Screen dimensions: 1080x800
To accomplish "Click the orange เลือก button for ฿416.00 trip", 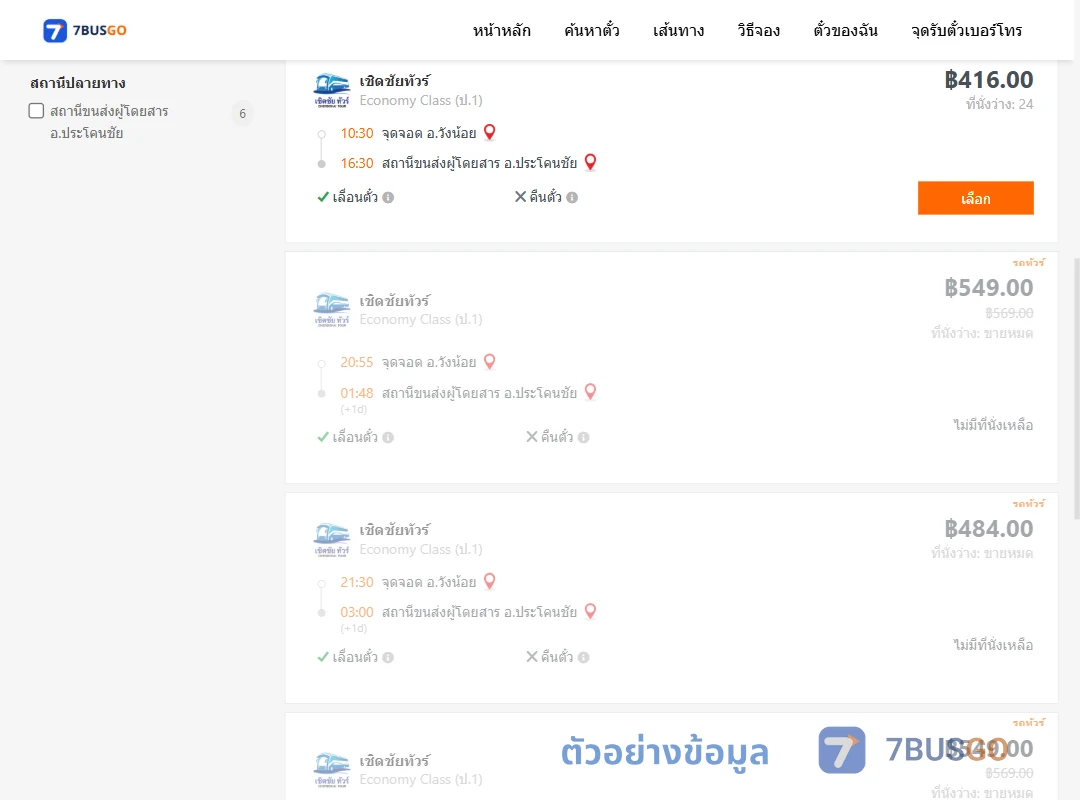I will click(975, 198).
